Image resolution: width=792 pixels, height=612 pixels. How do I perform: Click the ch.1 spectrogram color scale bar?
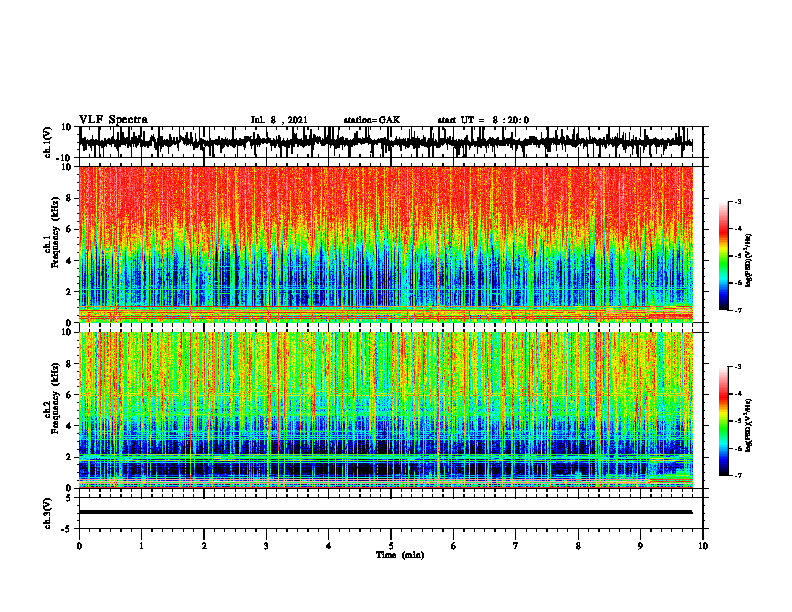[724, 256]
